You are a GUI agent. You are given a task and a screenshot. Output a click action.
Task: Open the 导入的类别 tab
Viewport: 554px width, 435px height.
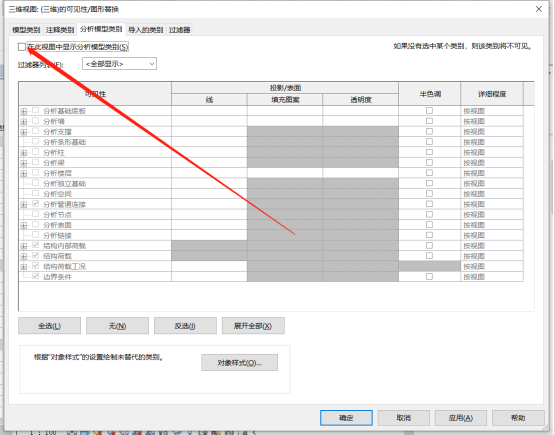point(146,30)
